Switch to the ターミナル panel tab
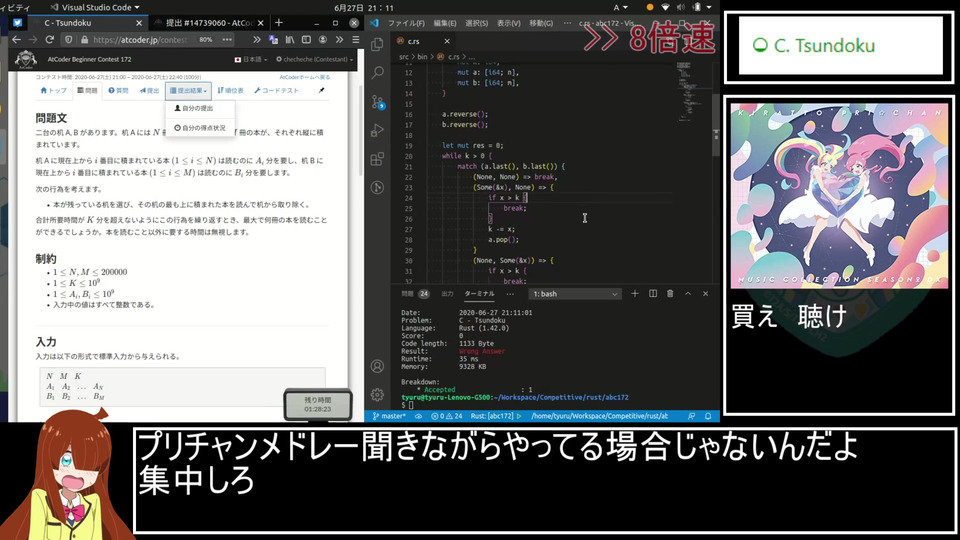The width and height of the screenshot is (960, 540). pyautogui.click(x=479, y=294)
